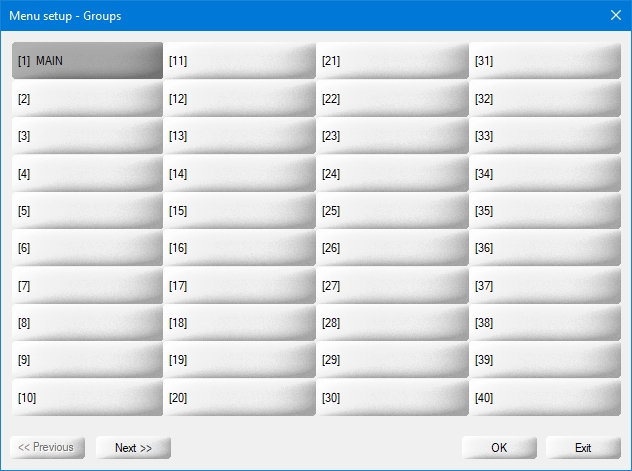Choose group slot [5]
The width and height of the screenshot is (632, 471).
pyautogui.click(x=87, y=211)
